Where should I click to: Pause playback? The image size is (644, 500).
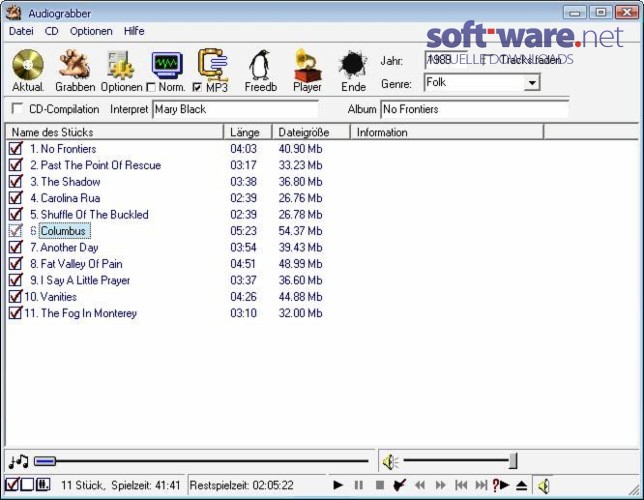[359, 485]
